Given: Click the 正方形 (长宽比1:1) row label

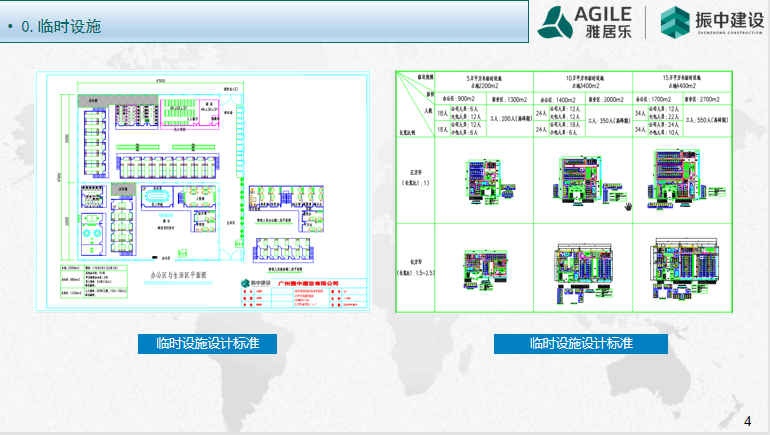Looking at the screenshot, I should click(415, 178).
